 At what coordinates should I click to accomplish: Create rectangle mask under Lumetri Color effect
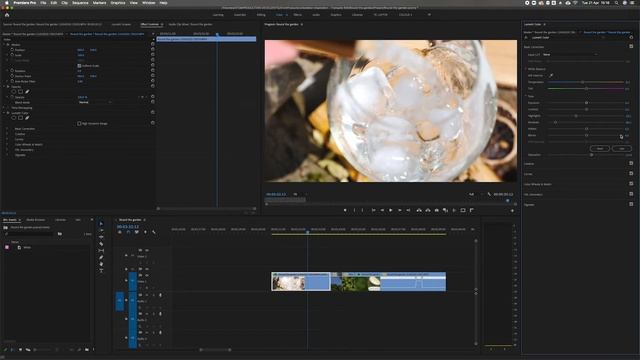(x=20, y=118)
